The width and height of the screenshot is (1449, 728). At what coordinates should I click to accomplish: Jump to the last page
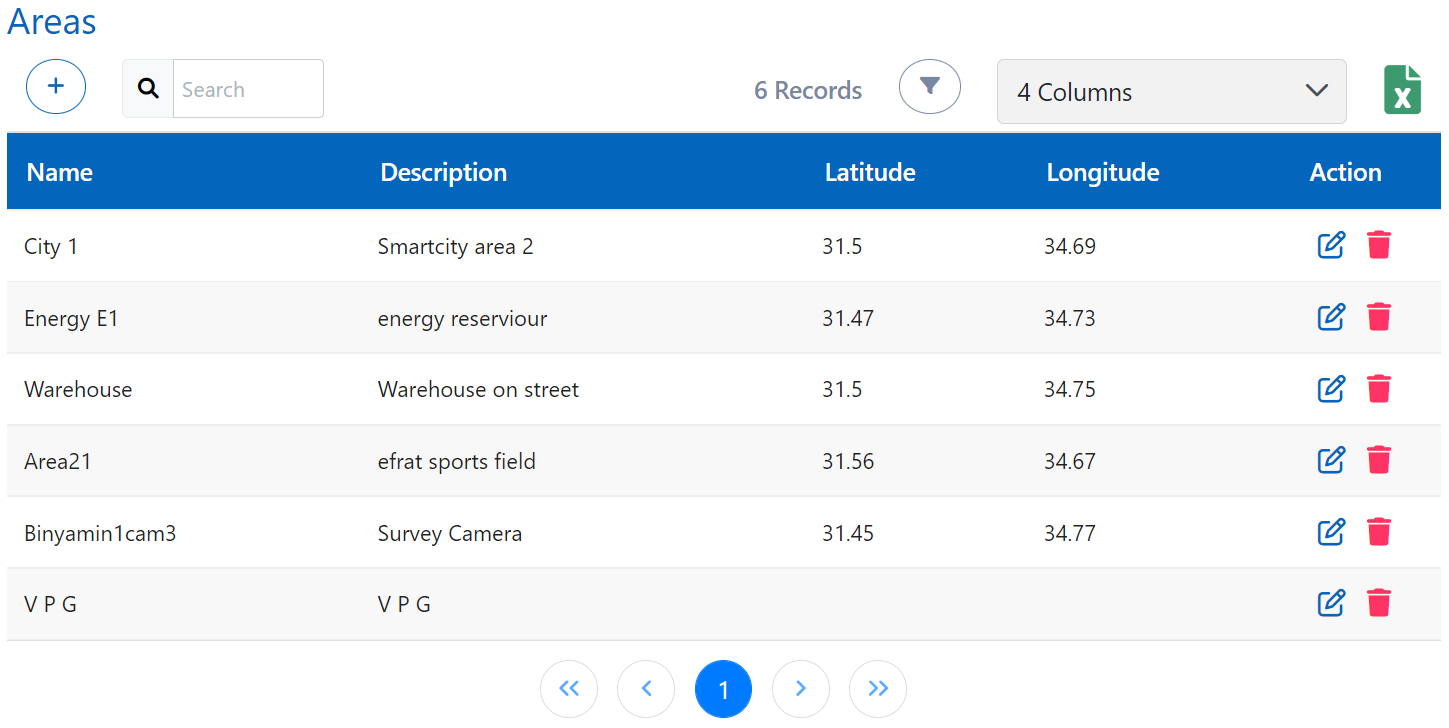[877, 688]
